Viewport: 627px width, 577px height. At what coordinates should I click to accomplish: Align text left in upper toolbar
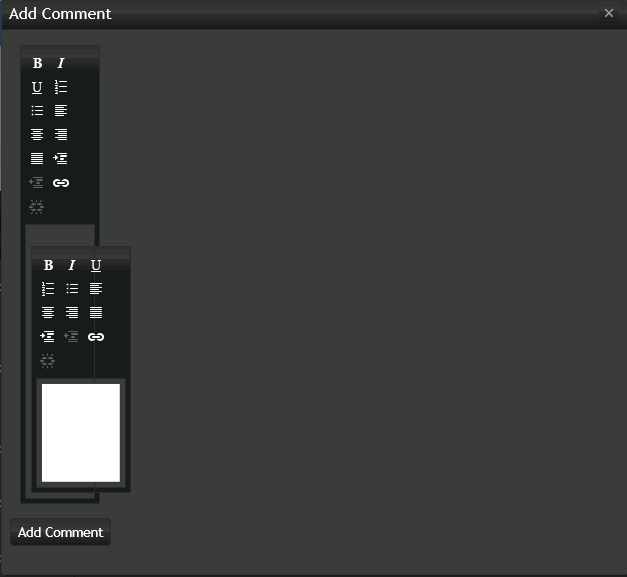pos(61,111)
